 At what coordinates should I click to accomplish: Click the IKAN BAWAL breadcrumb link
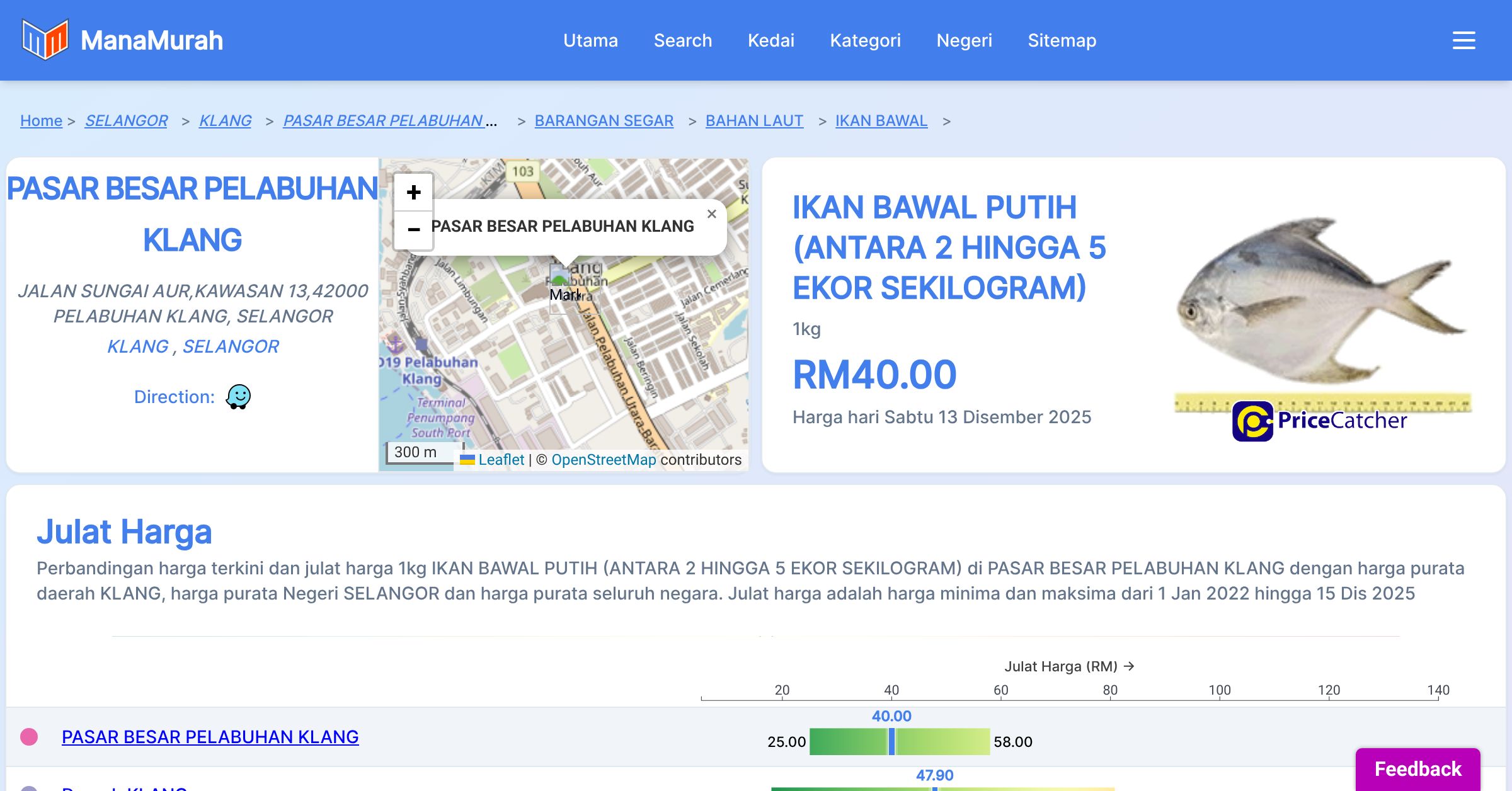(x=881, y=120)
